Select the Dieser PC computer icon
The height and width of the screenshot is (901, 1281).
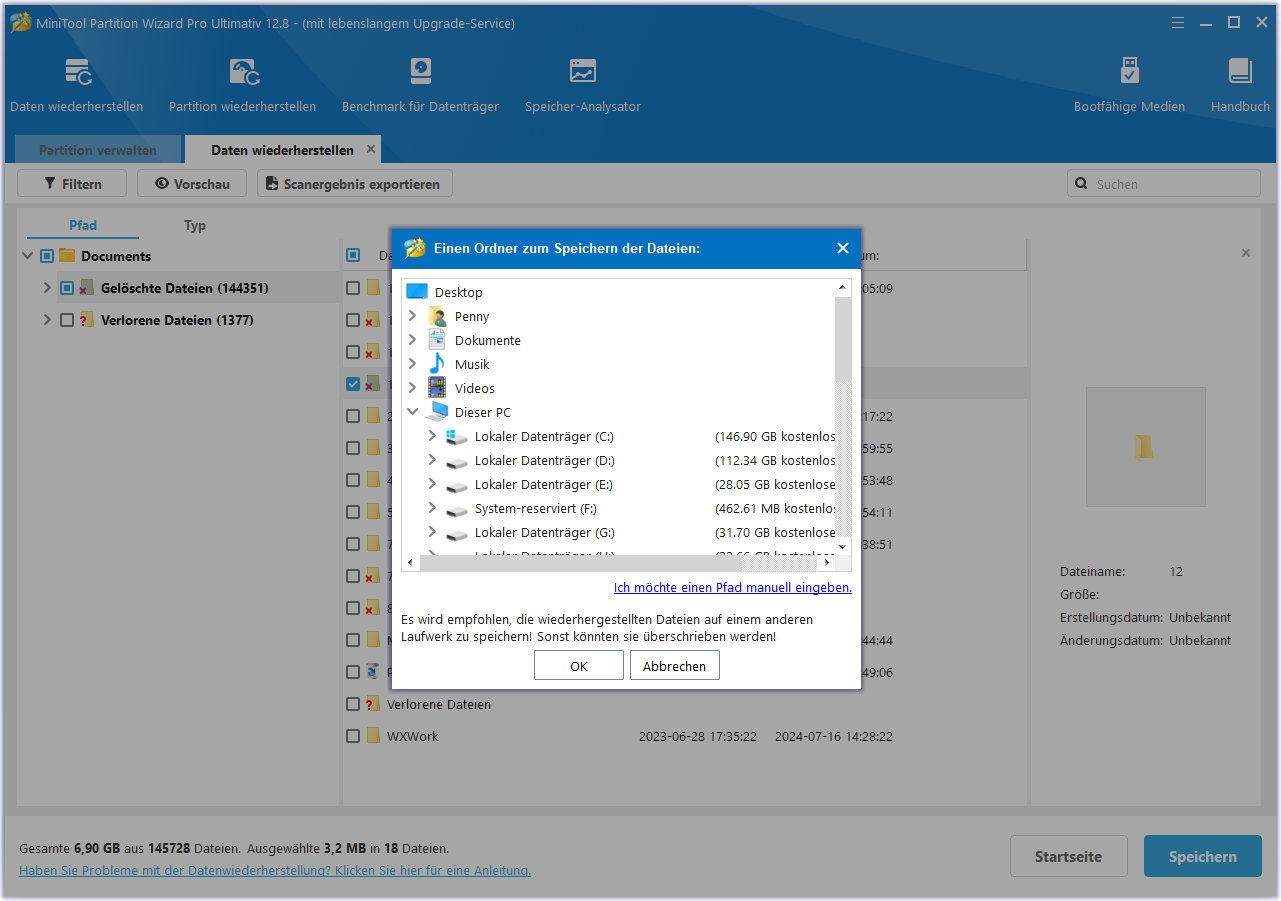coord(437,412)
